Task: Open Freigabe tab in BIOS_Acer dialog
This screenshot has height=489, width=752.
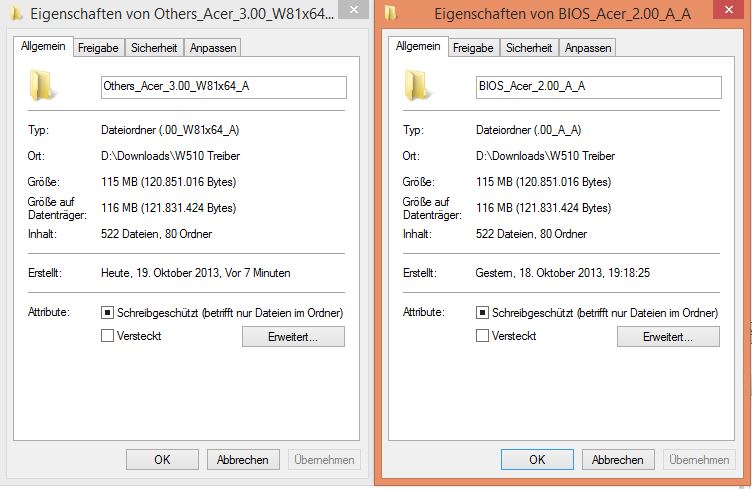Action: tap(472, 48)
